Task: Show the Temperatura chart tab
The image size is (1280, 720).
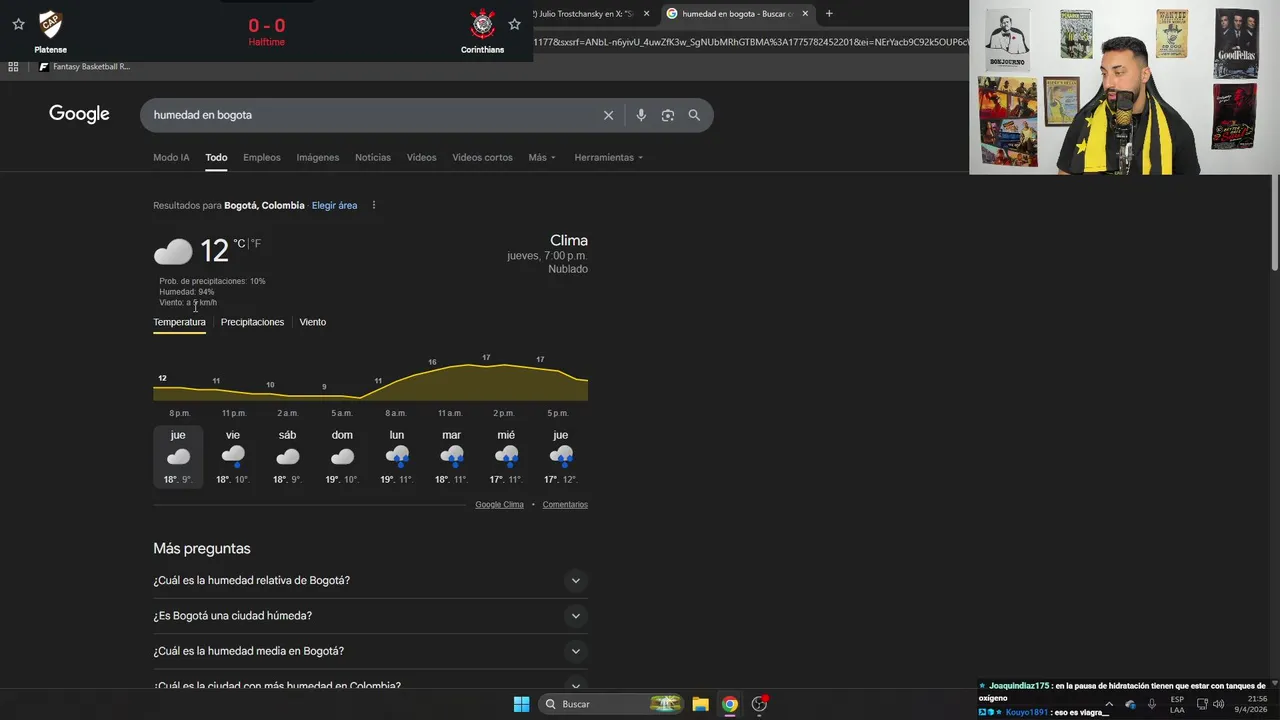Action: (x=179, y=322)
